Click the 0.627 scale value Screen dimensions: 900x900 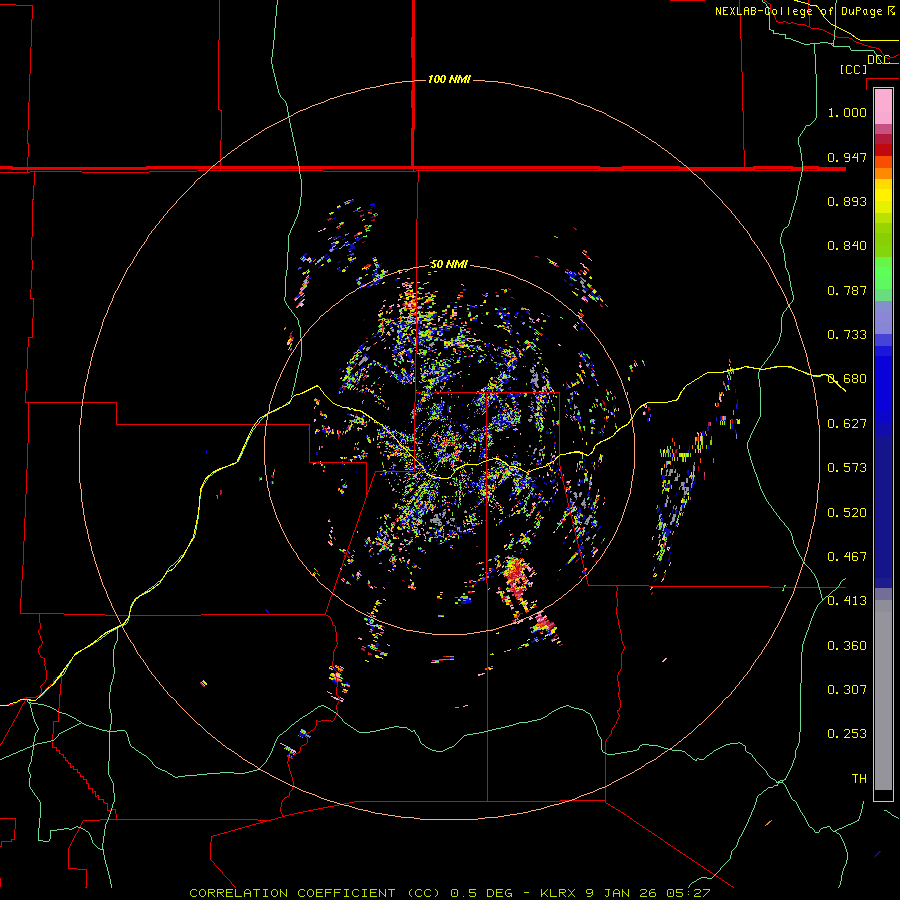pos(847,424)
